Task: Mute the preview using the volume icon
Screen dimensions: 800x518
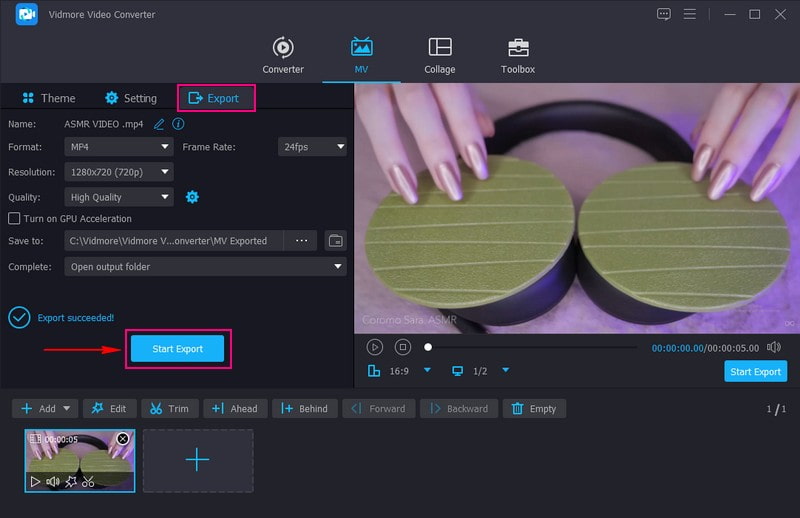Action: [x=773, y=347]
